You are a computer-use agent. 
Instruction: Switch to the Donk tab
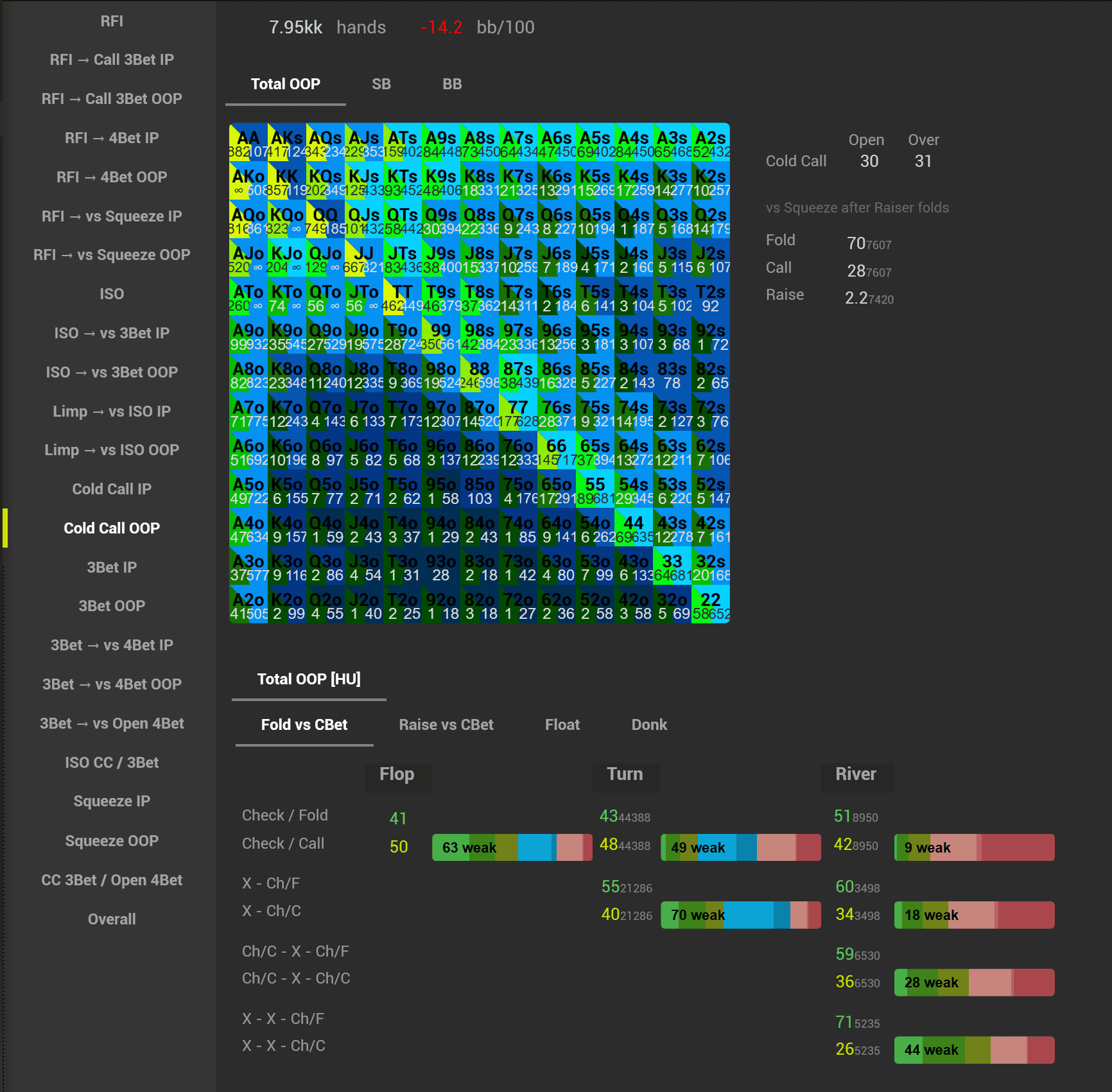tap(649, 725)
